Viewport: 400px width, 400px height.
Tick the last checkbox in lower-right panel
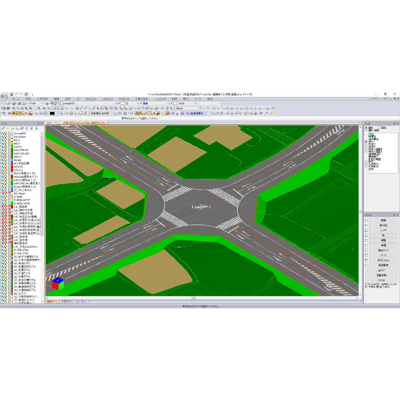click(367, 266)
